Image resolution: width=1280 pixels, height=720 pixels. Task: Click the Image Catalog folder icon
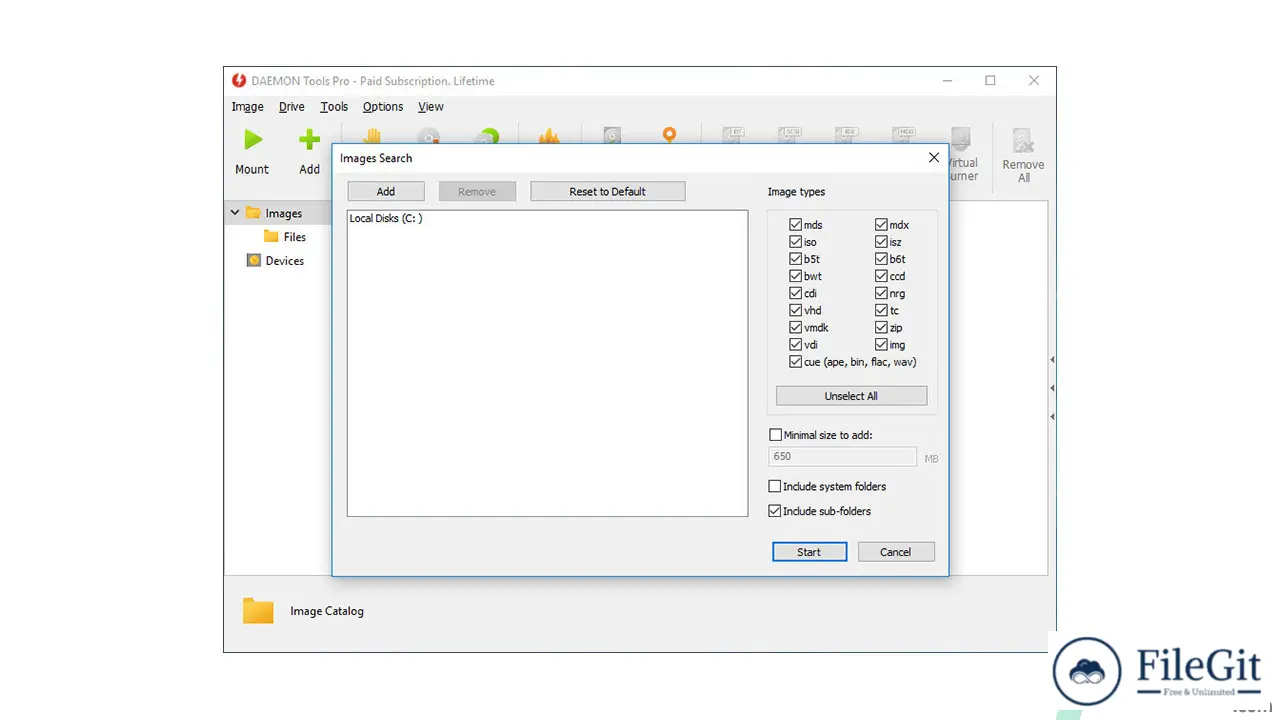click(258, 611)
